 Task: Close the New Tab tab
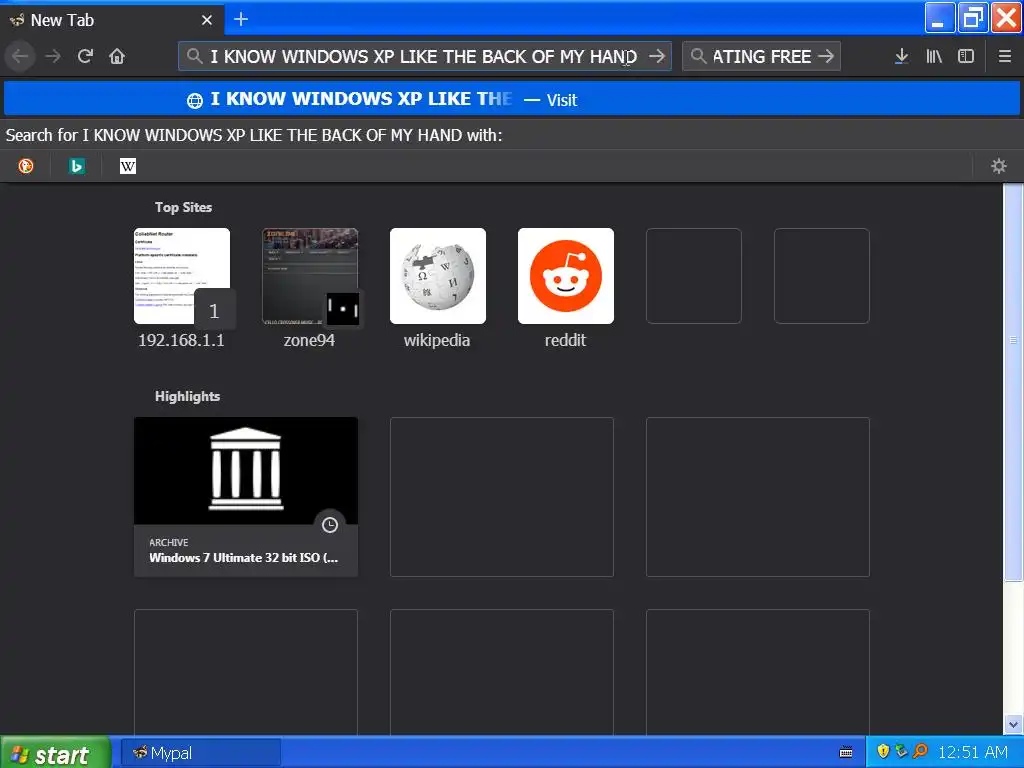tap(207, 20)
